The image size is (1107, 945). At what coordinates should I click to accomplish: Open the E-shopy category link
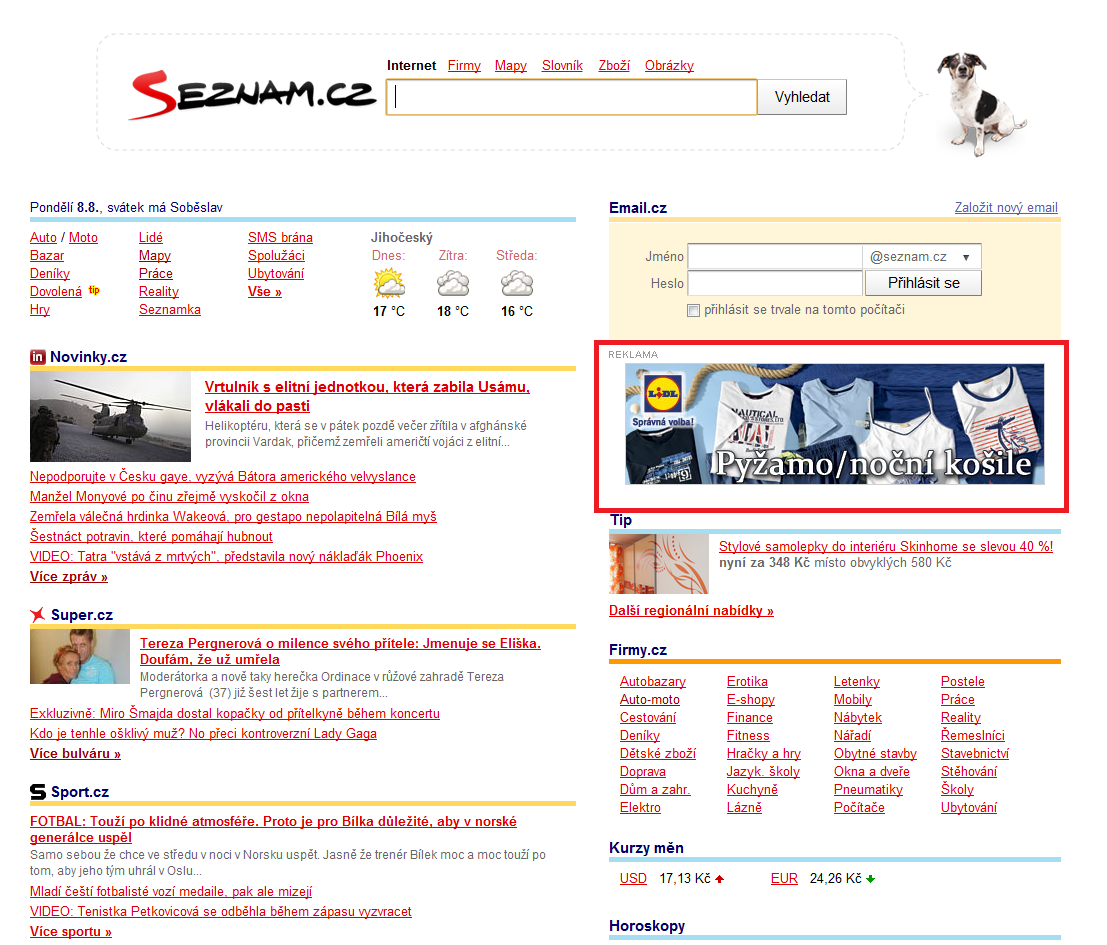[750, 699]
